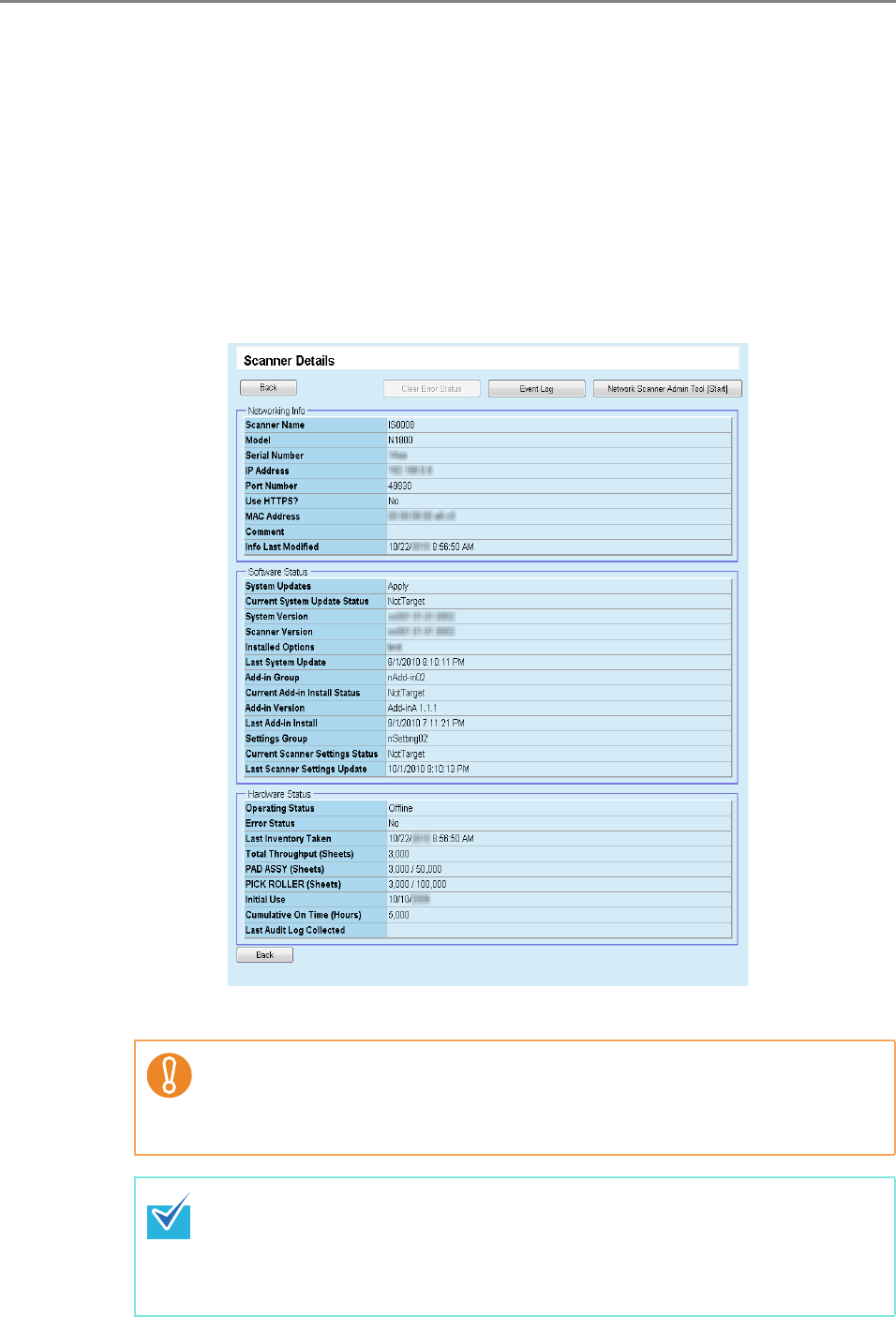This screenshot has height=1317, width=896.
Task: Click the Serial Number label
Action: pos(275,456)
